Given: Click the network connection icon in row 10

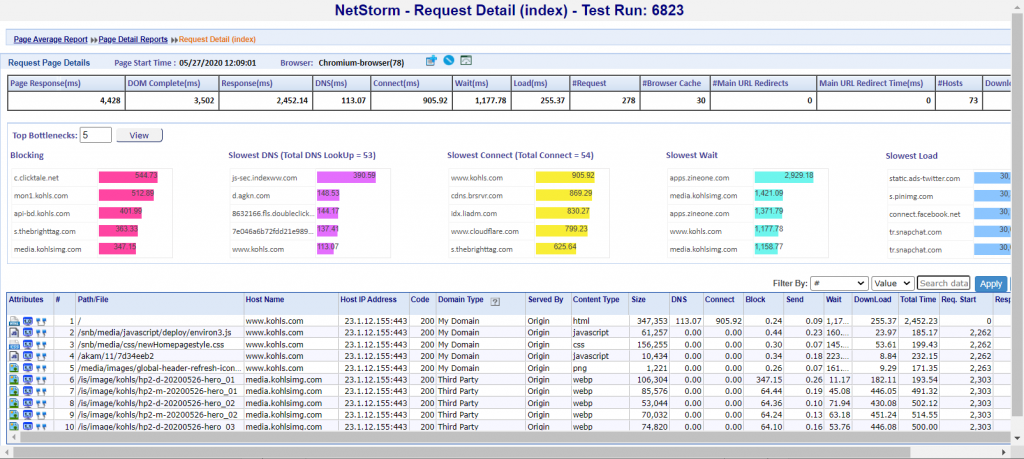Looking at the screenshot, I should (x=41, y=426).
